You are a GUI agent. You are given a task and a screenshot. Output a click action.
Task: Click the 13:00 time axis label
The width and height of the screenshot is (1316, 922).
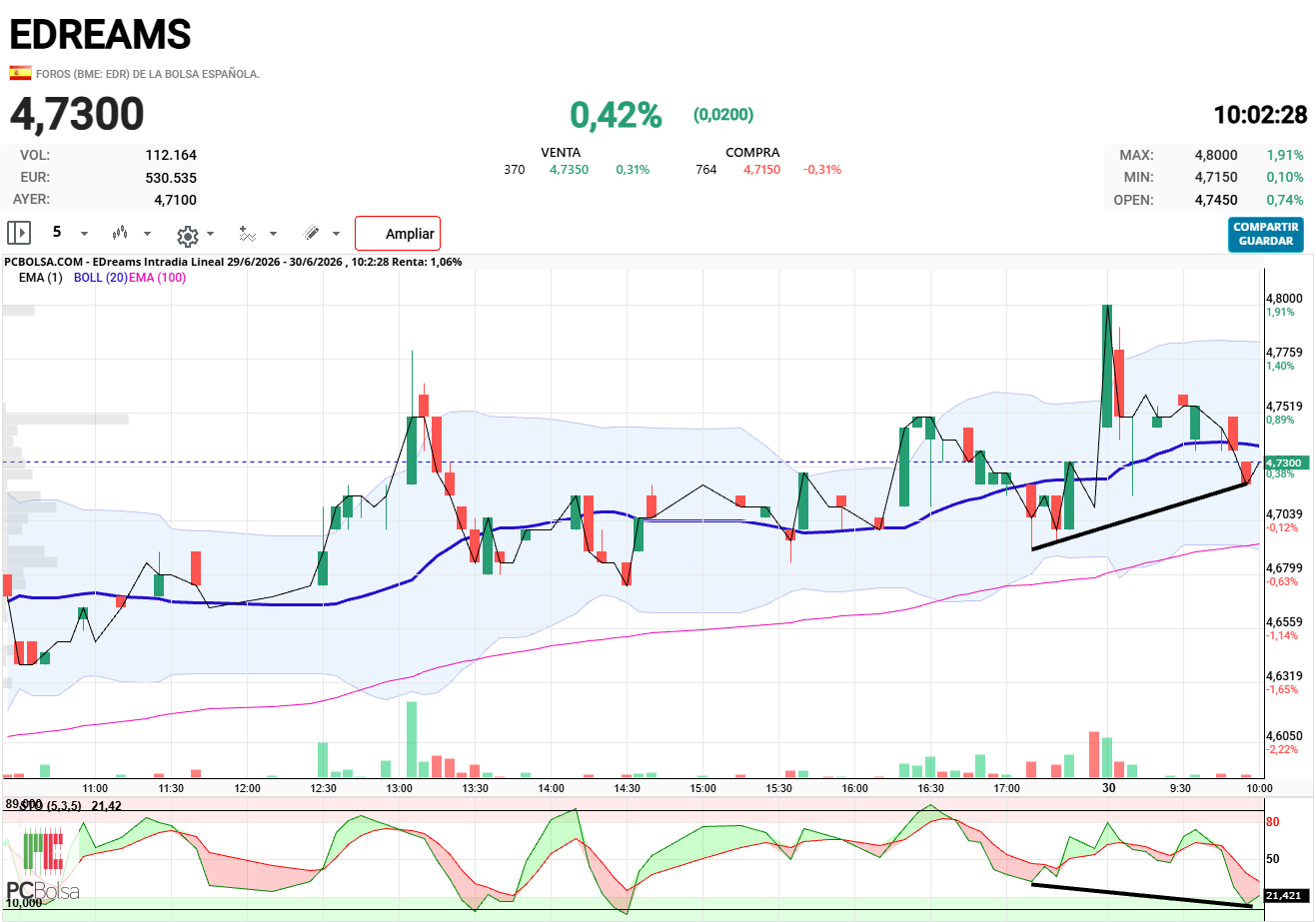click(400, 788)
